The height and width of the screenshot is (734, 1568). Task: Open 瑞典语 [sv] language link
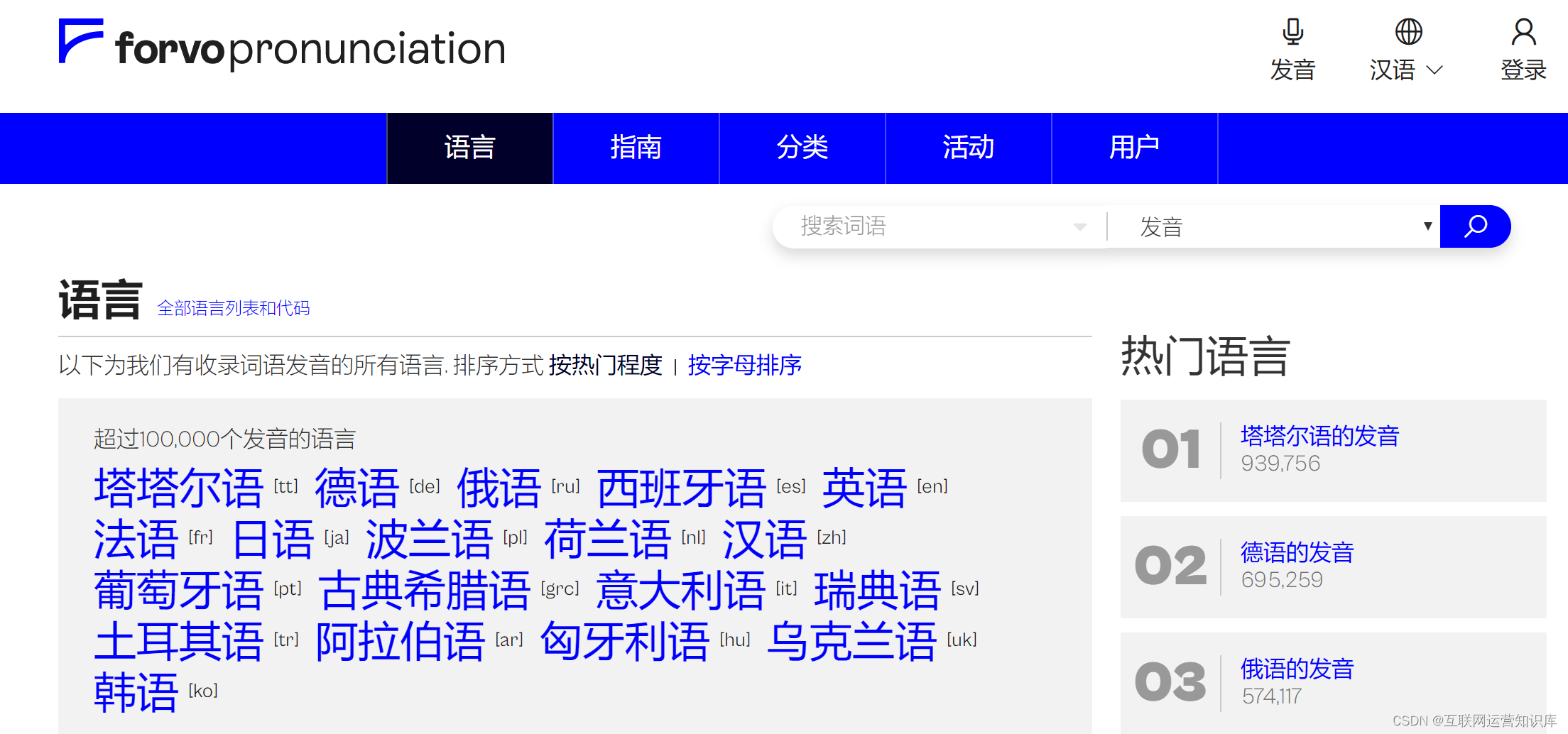(878, 590)
